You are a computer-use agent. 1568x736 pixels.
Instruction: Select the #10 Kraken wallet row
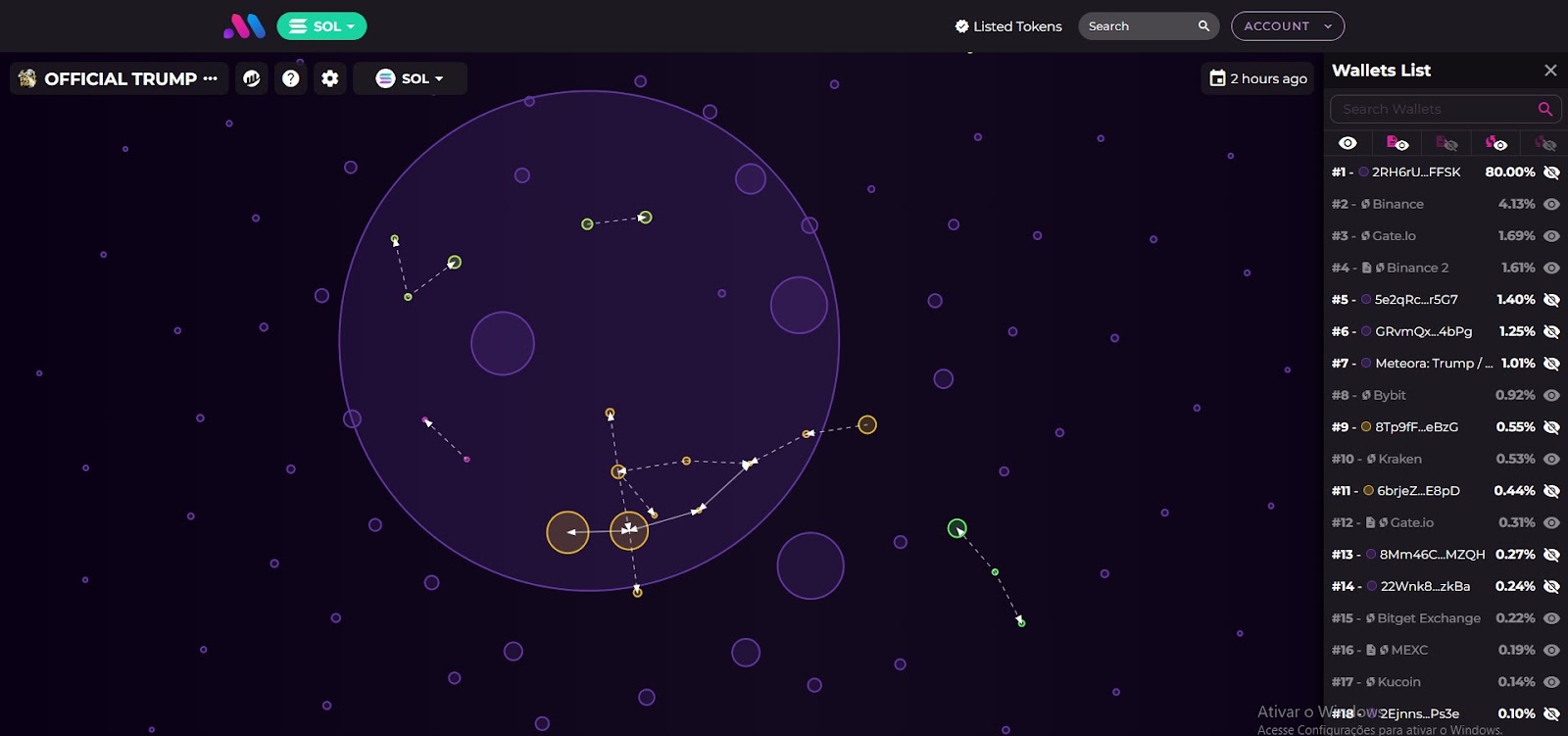1445,459
